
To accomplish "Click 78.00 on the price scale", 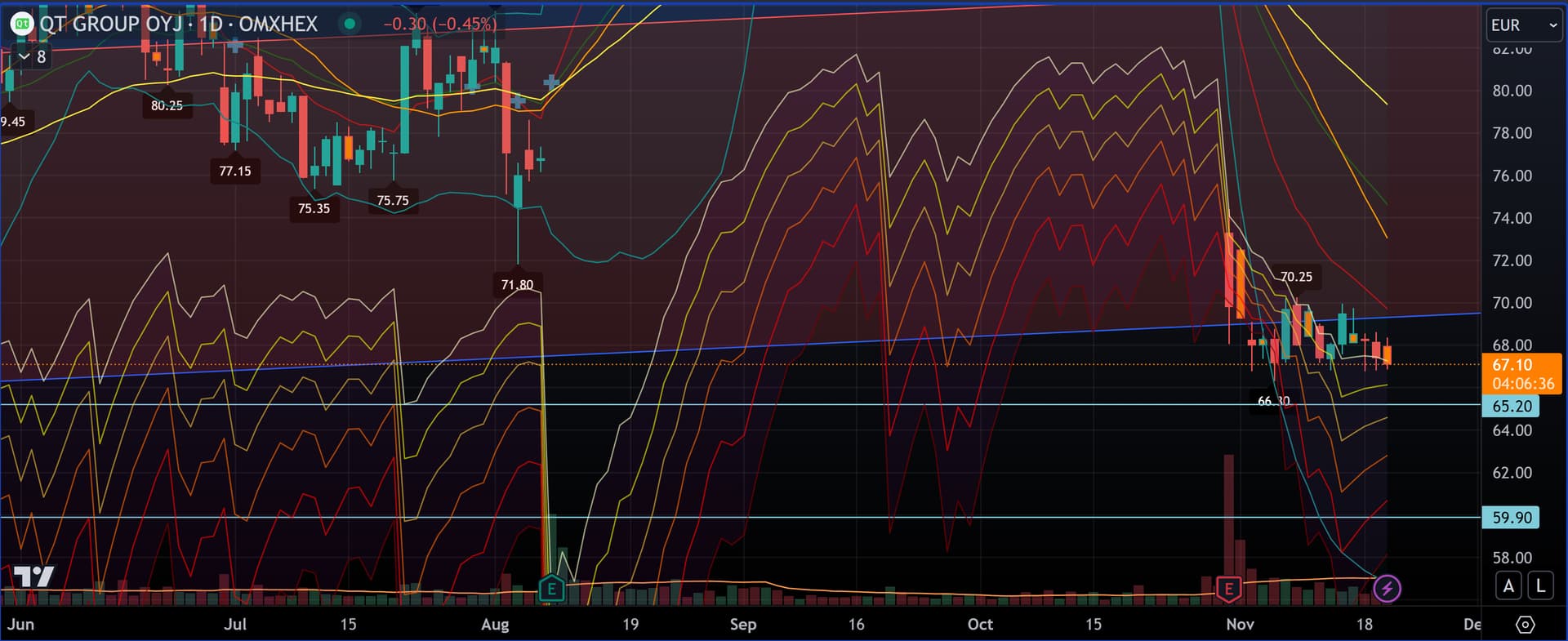I will click(1512, 133).
